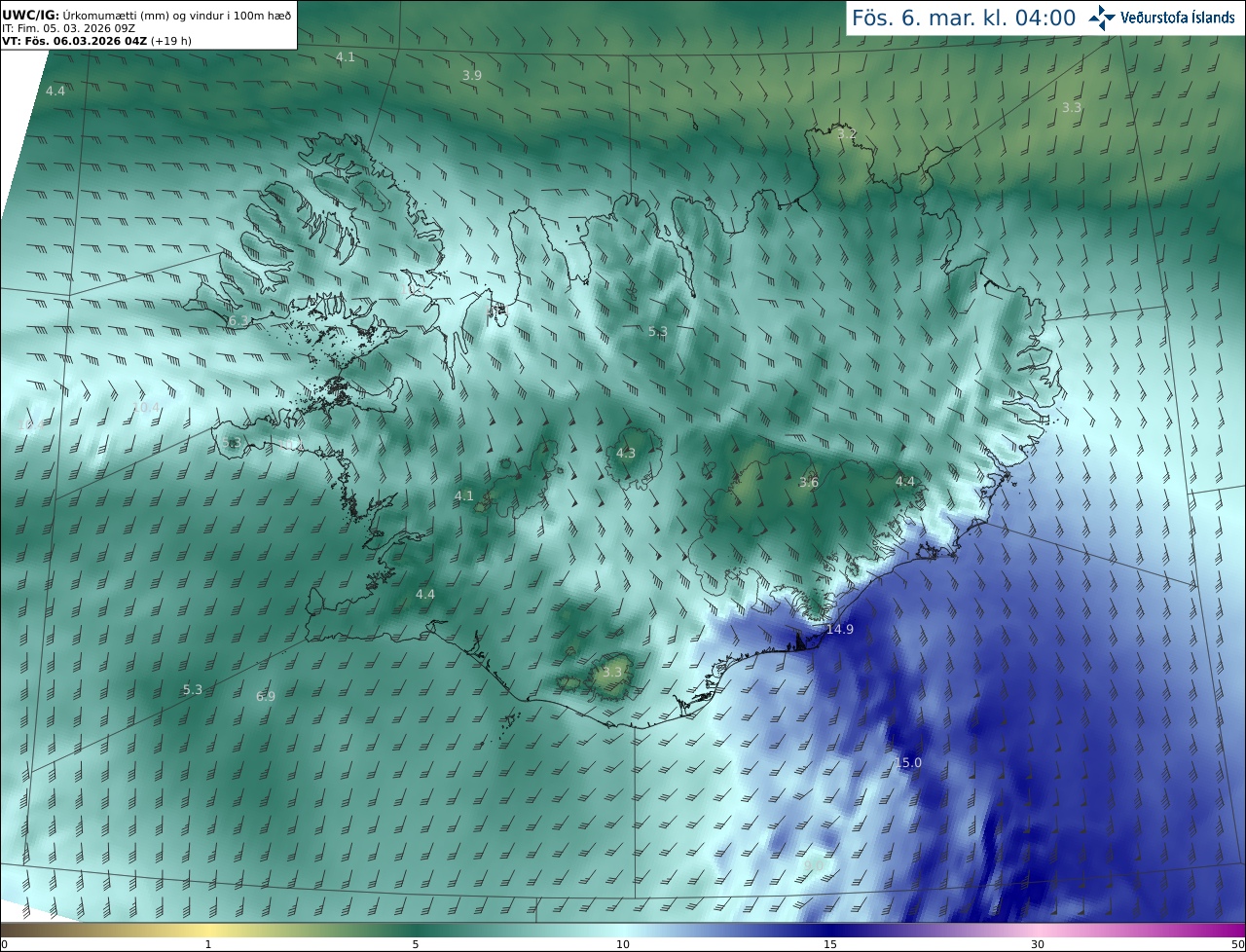
Task: Click the '1' tick label on the colorbar
Action: click(208, 945)
